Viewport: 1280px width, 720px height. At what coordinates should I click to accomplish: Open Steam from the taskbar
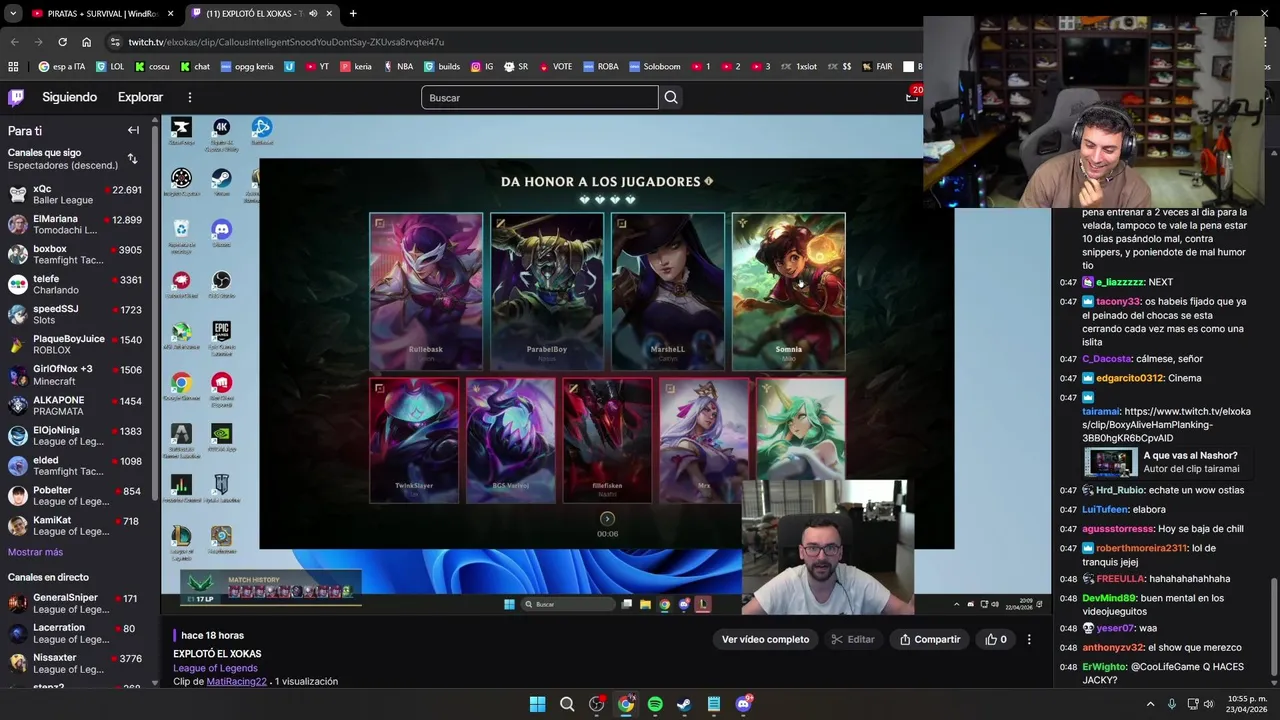(x=684, y=704)
